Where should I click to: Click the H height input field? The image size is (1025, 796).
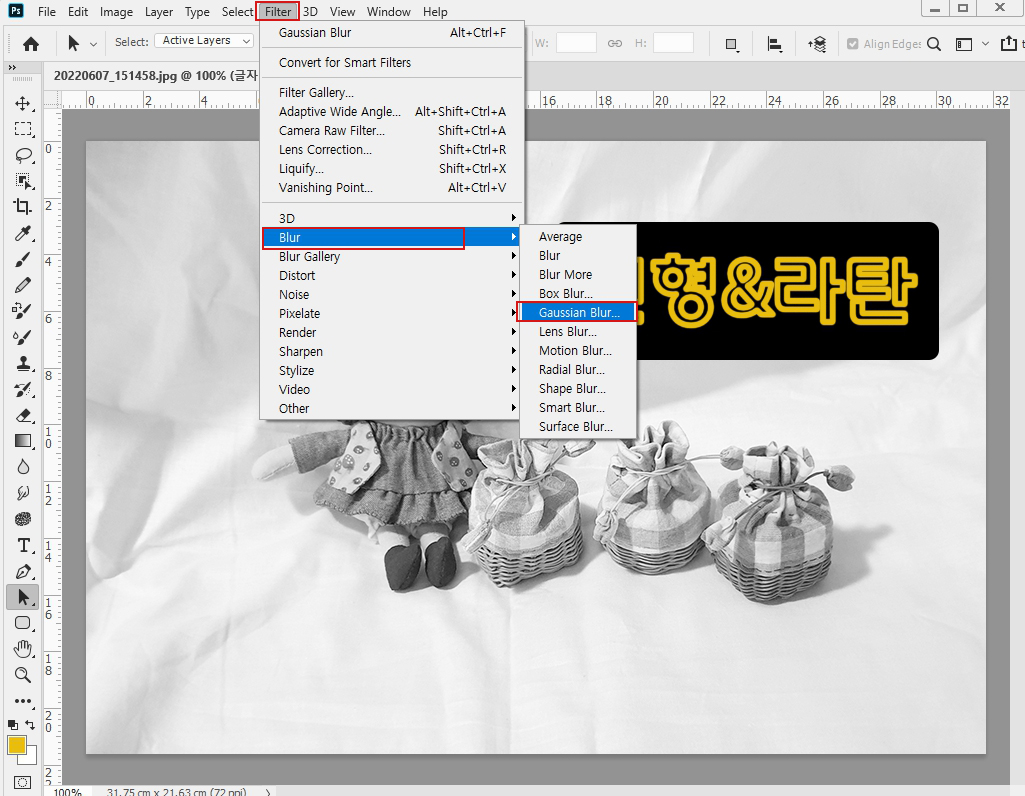coord(673,43)
